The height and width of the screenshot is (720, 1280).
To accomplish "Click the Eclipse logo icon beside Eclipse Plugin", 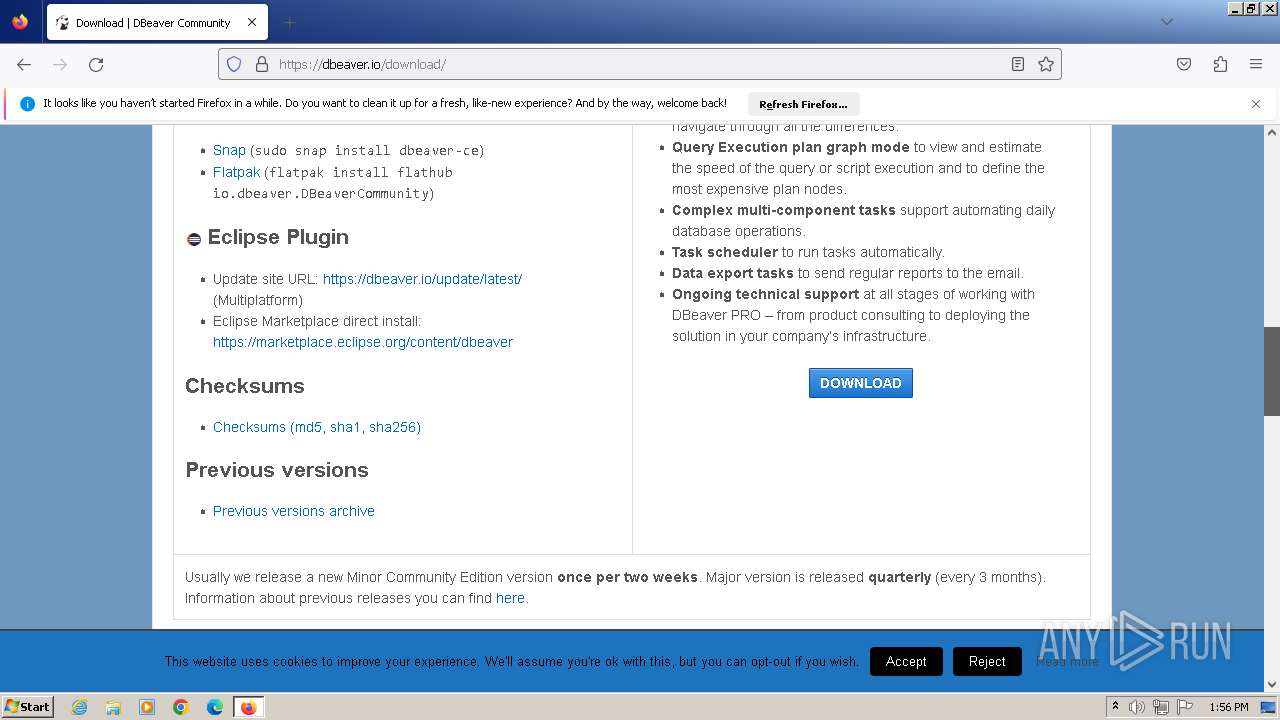I will tap(194, 239).
